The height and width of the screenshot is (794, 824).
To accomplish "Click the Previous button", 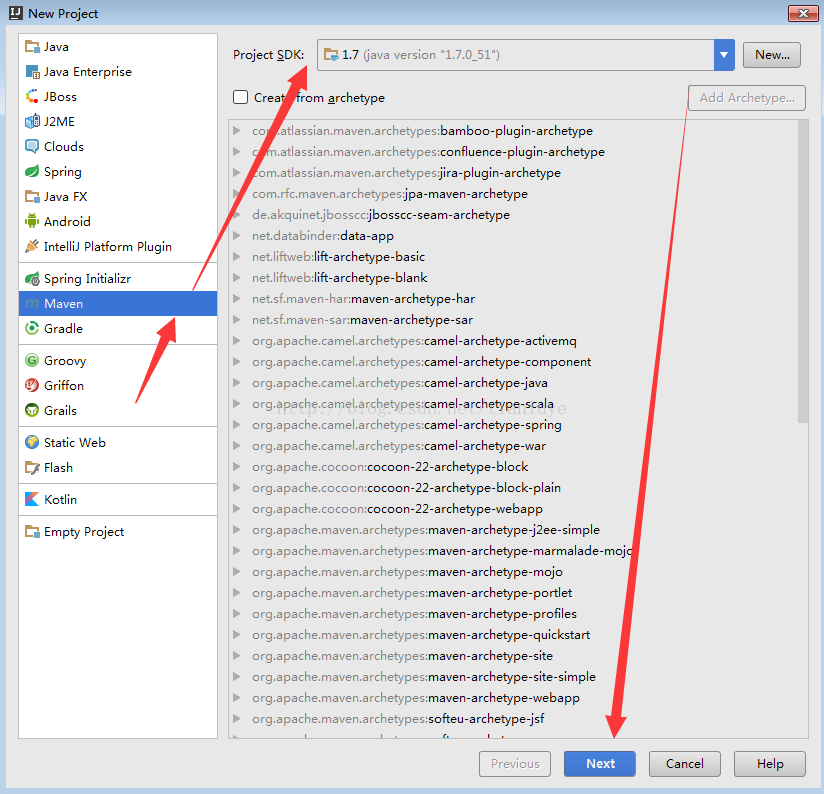I will point(515,764).
